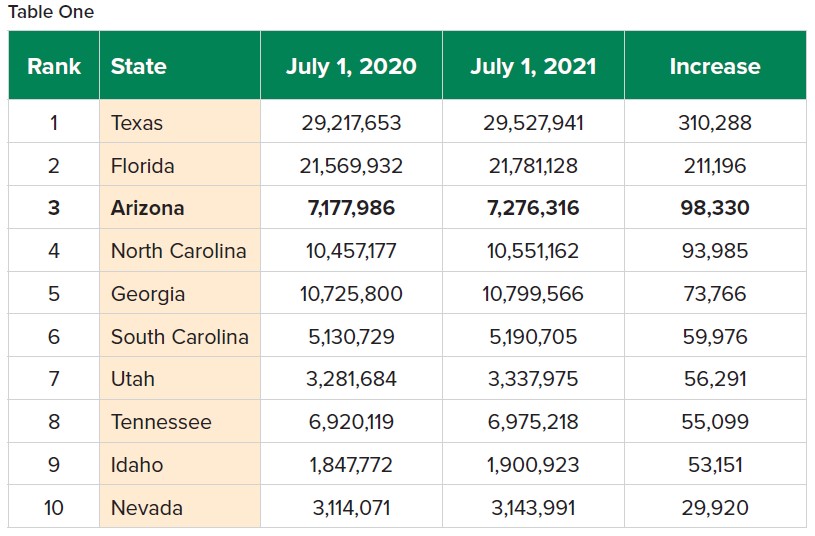The width and height of the screenshot is (815, 536).
Task: Select the Texas state cell
Action: pyautogui.click(x=137, y=123)
